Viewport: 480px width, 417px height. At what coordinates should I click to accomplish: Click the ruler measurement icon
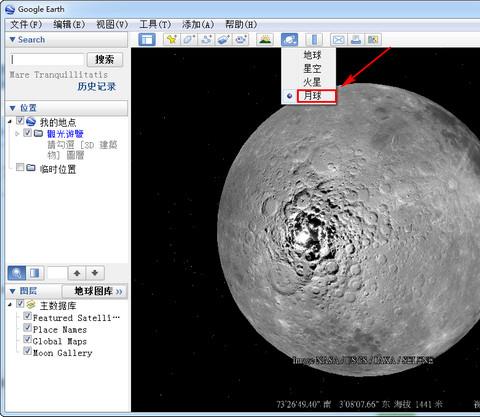pos(314,40)
